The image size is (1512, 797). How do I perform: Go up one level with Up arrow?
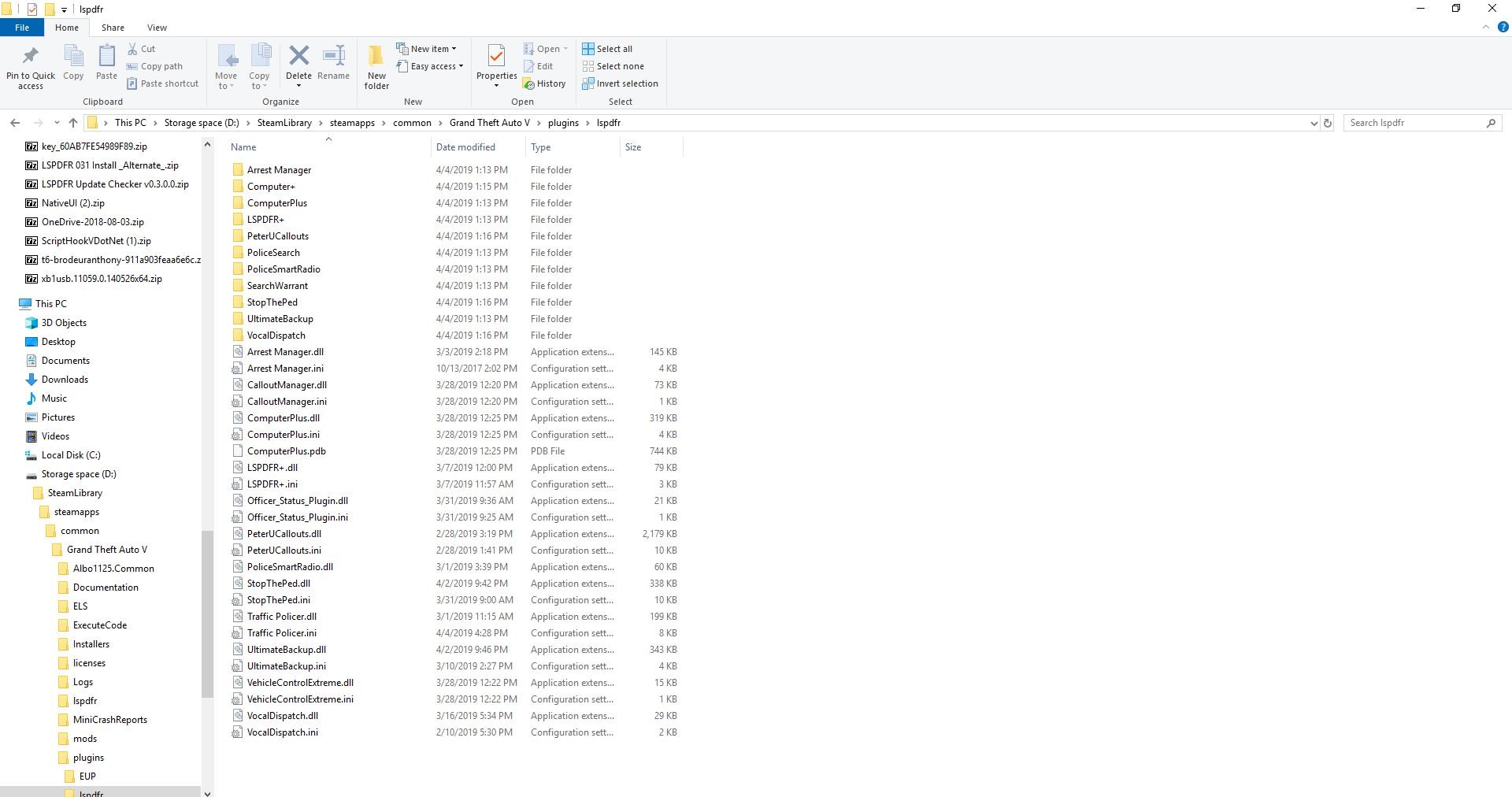tap(73, 123)
